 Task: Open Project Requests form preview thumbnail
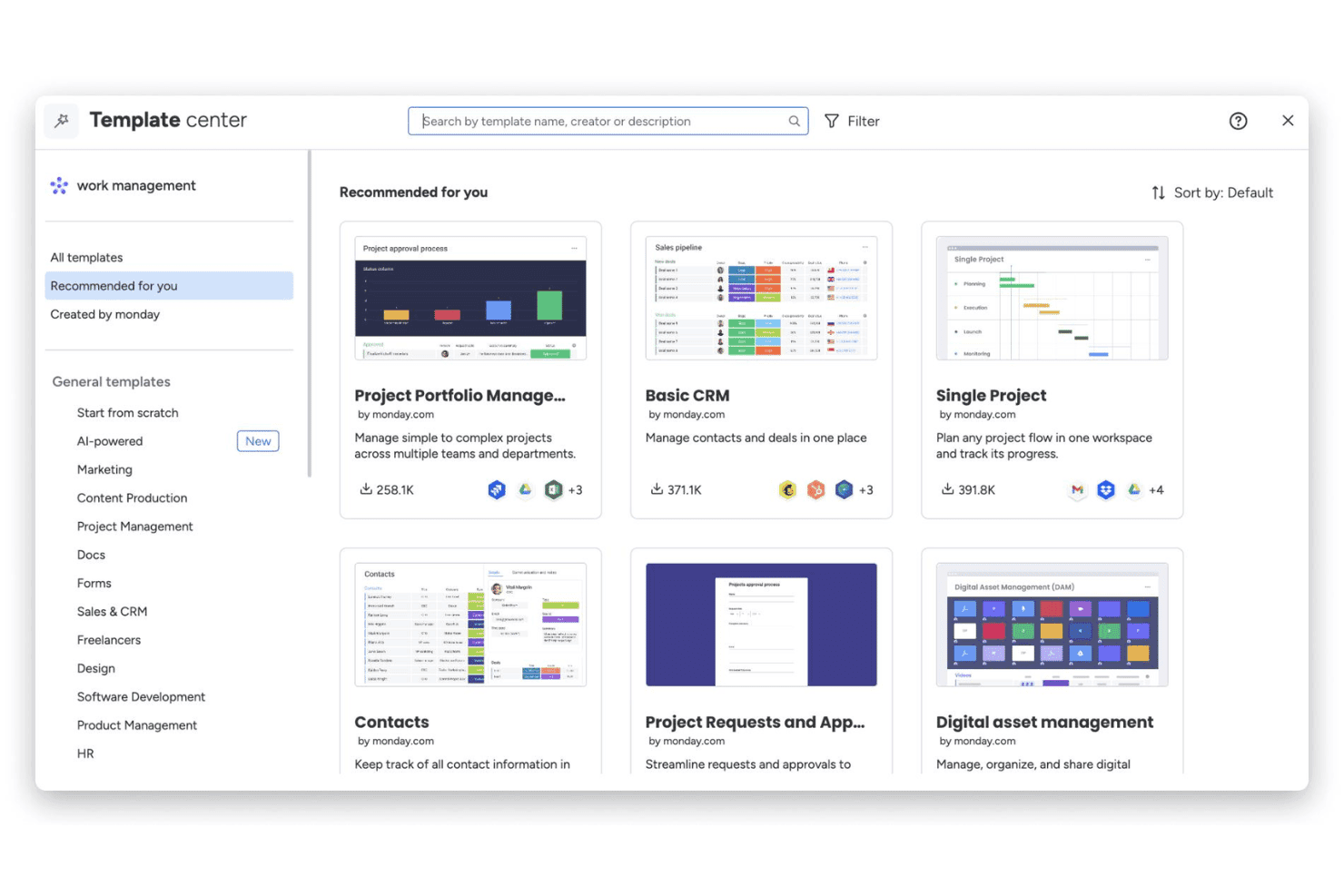[x=761, y=625]
